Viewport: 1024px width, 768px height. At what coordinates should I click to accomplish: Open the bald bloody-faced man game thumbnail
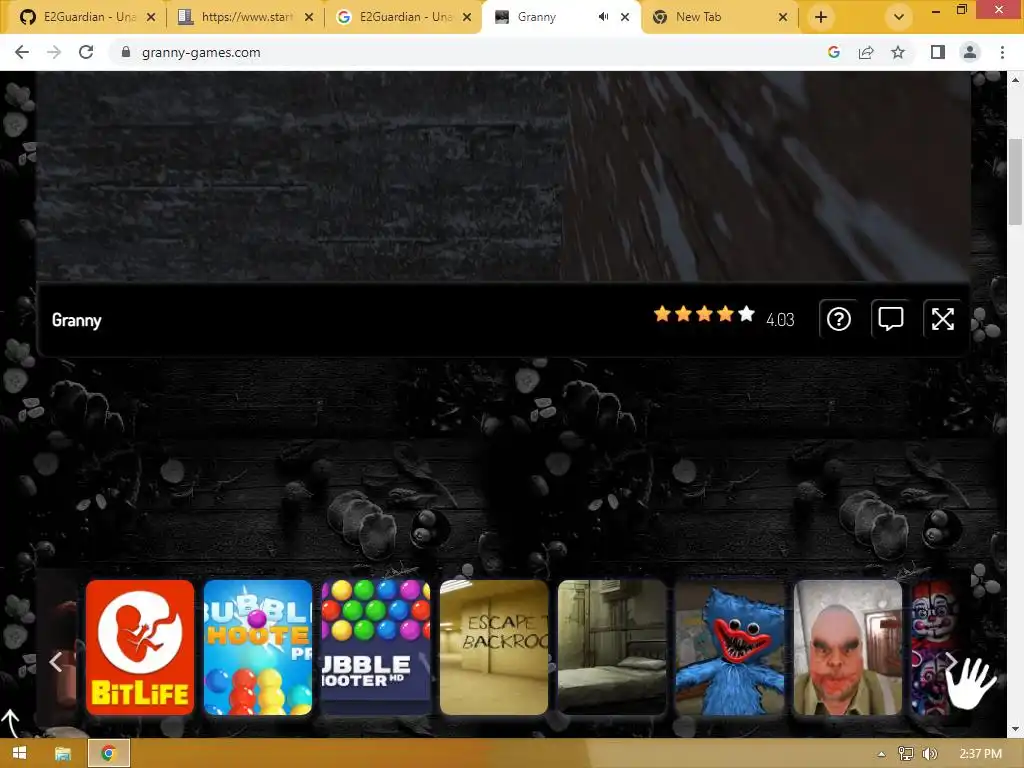click(848, 647)
